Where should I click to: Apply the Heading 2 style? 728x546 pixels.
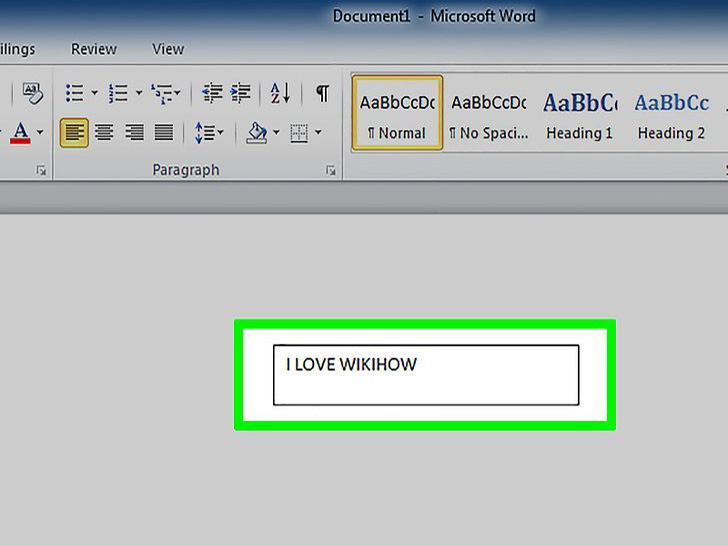pyautogui.click(x=671, y=113)
